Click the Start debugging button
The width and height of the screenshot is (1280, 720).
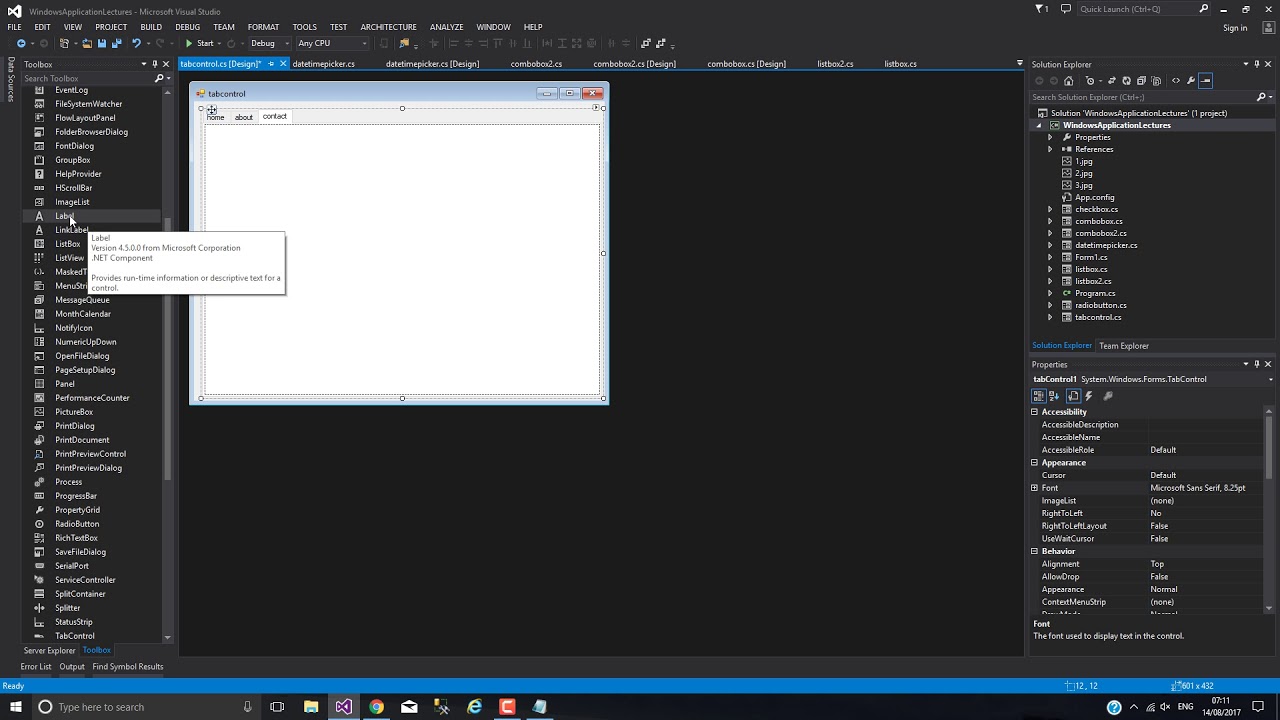tap(200, 43)
